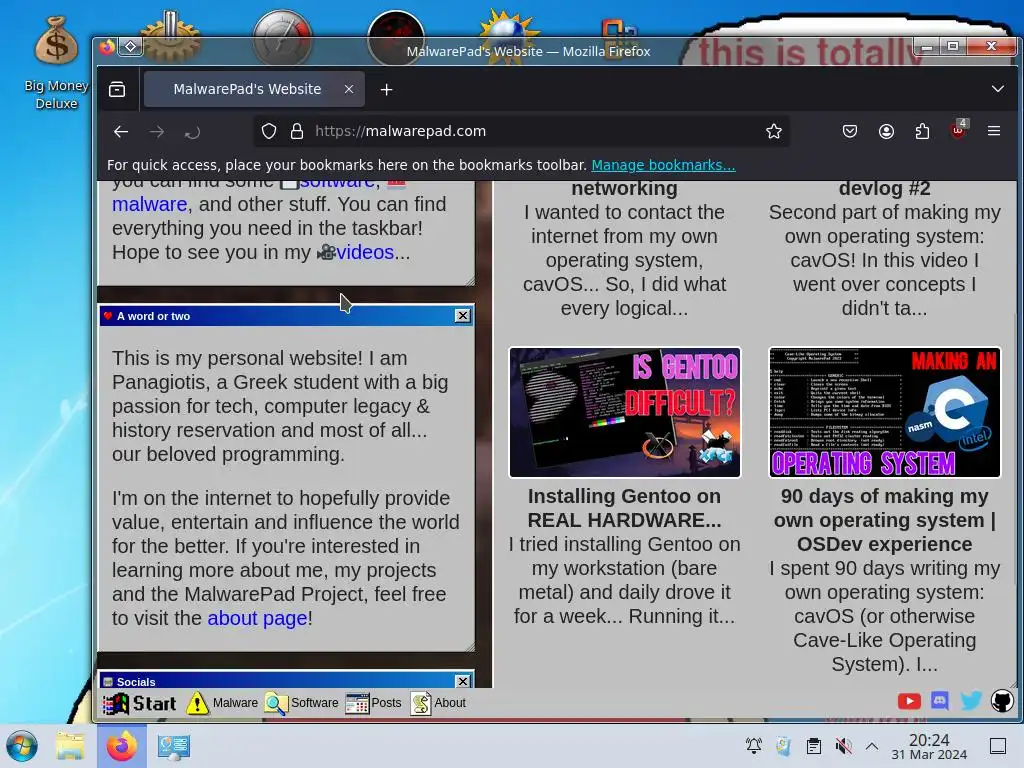Open Firefox account icon
The image size is (1024, 768).
pyautogui.click(x=886, y=131)
